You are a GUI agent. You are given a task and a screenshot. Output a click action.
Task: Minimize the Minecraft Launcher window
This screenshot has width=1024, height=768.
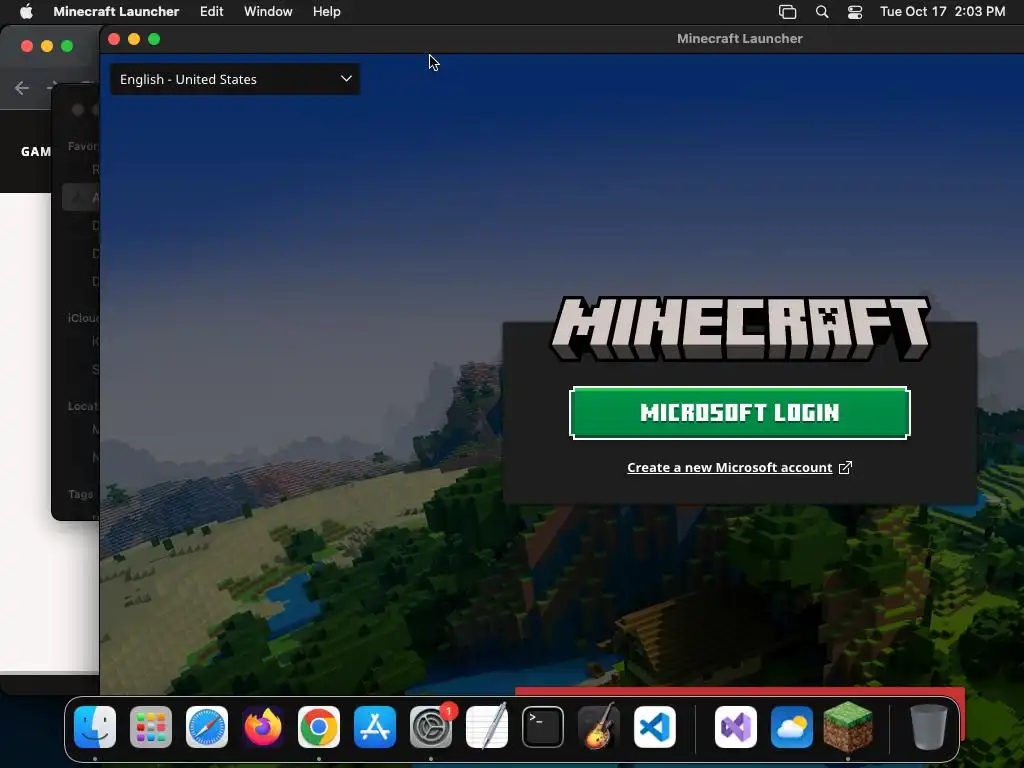click(x=134, y=39)
